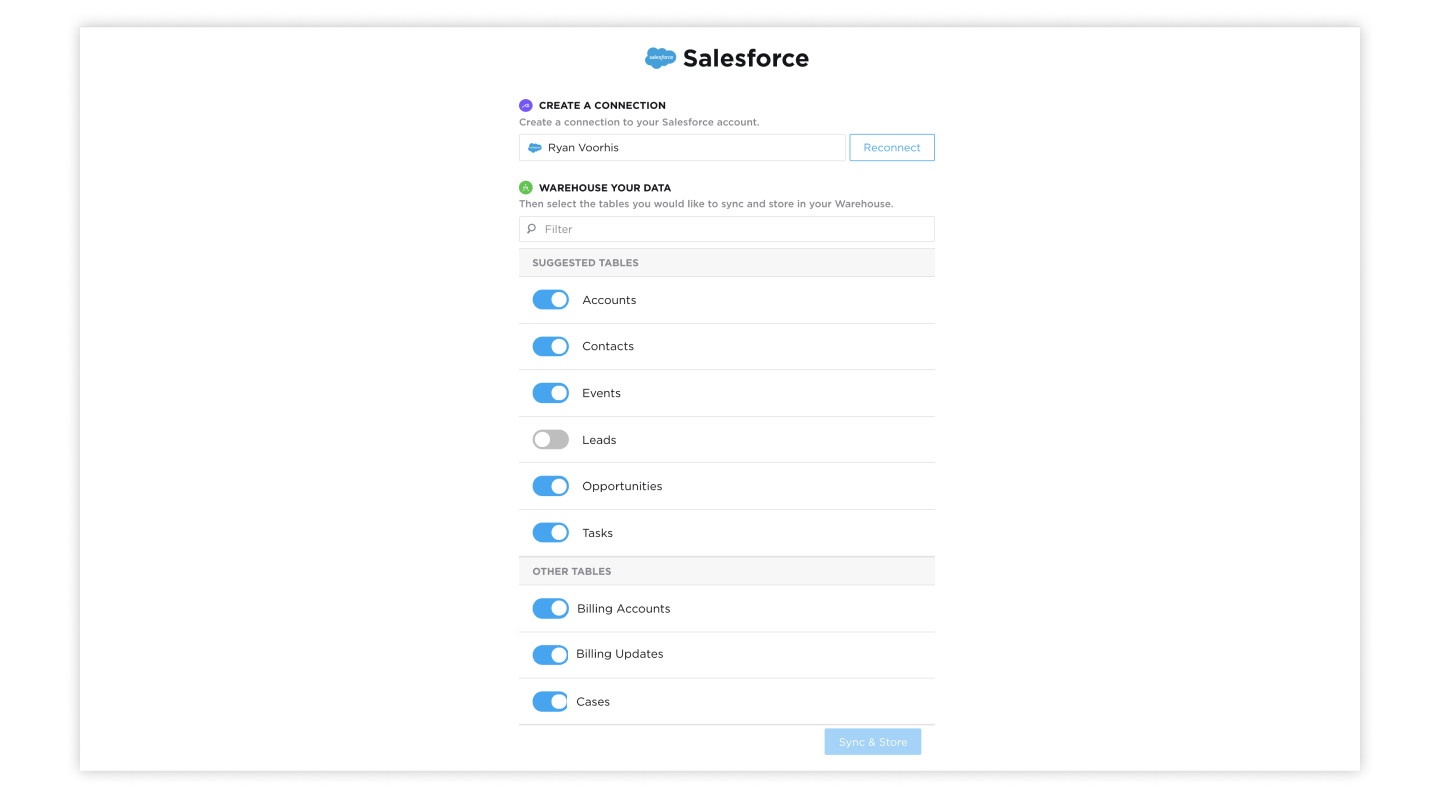The width and height of the screenshot is (1440, 798).
Task: Click the Other Tables section header
Action: pyautogui.click(x=571, y=571)
